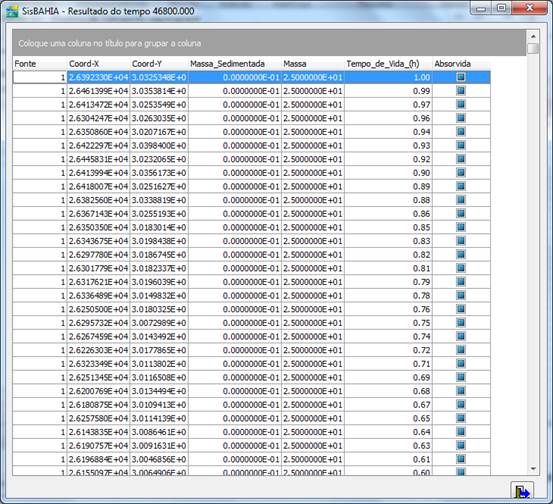
Task: Select Tempo_de_Vida cell 0.64
Action: point(388,432)
